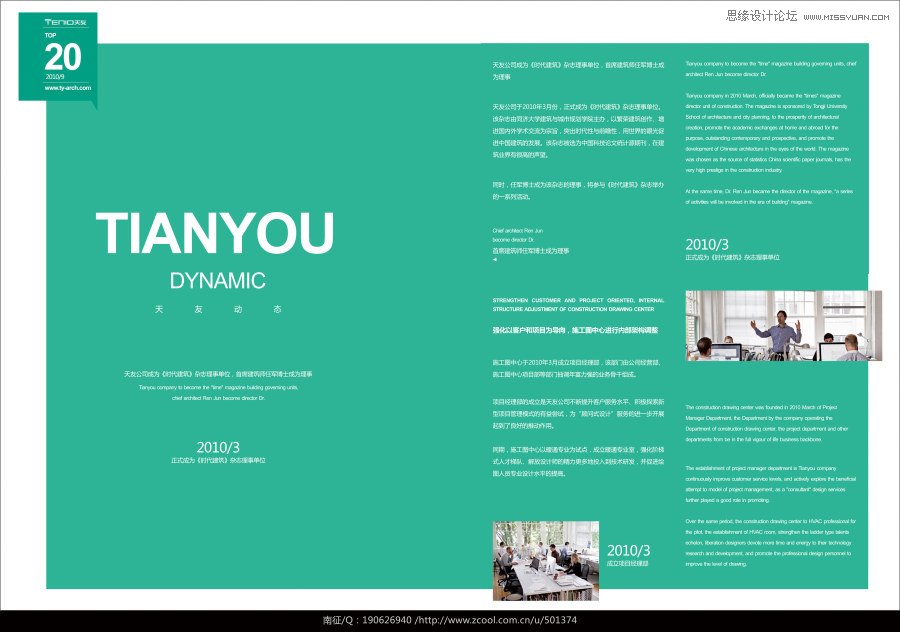
Task: Open the photo of staff at long desks
Action: pos(546,561)
